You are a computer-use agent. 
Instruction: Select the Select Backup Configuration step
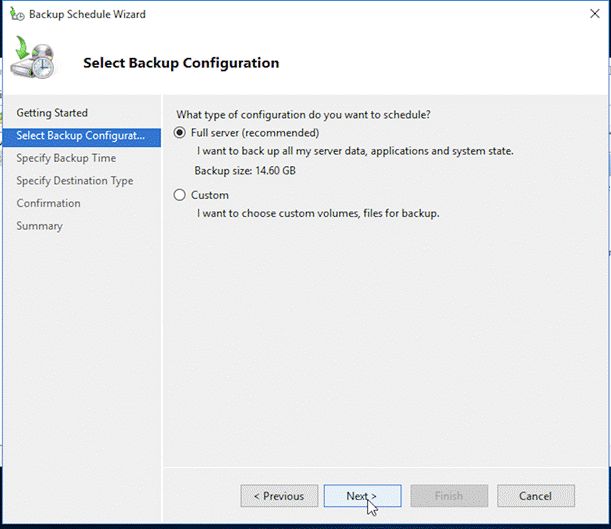tap(80, 135)
